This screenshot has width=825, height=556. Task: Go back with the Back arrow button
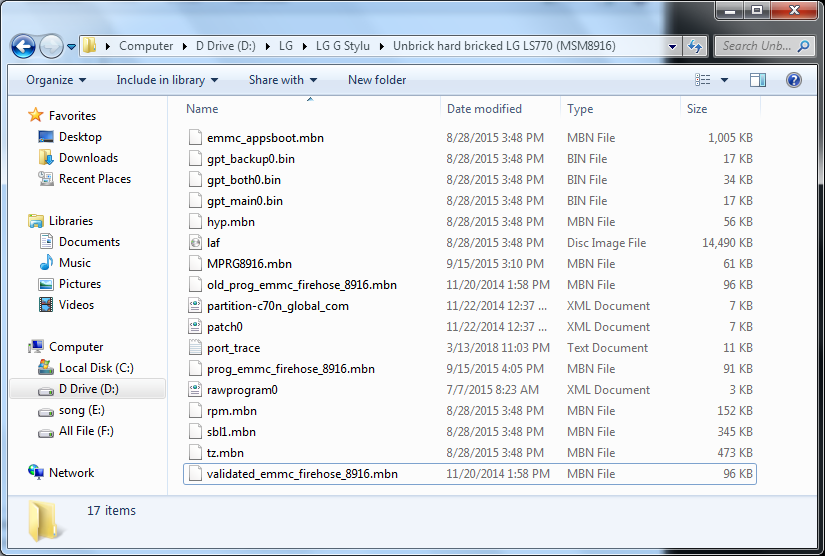coord(23,46)
